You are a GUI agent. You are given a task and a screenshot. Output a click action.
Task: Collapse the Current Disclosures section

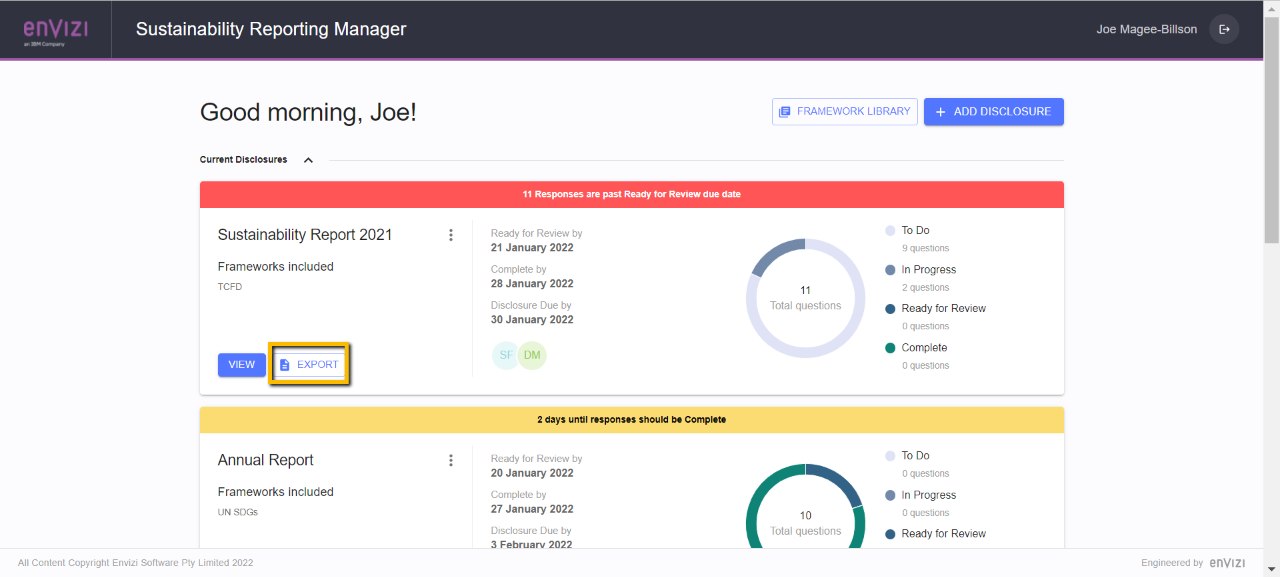pos(308,160)
